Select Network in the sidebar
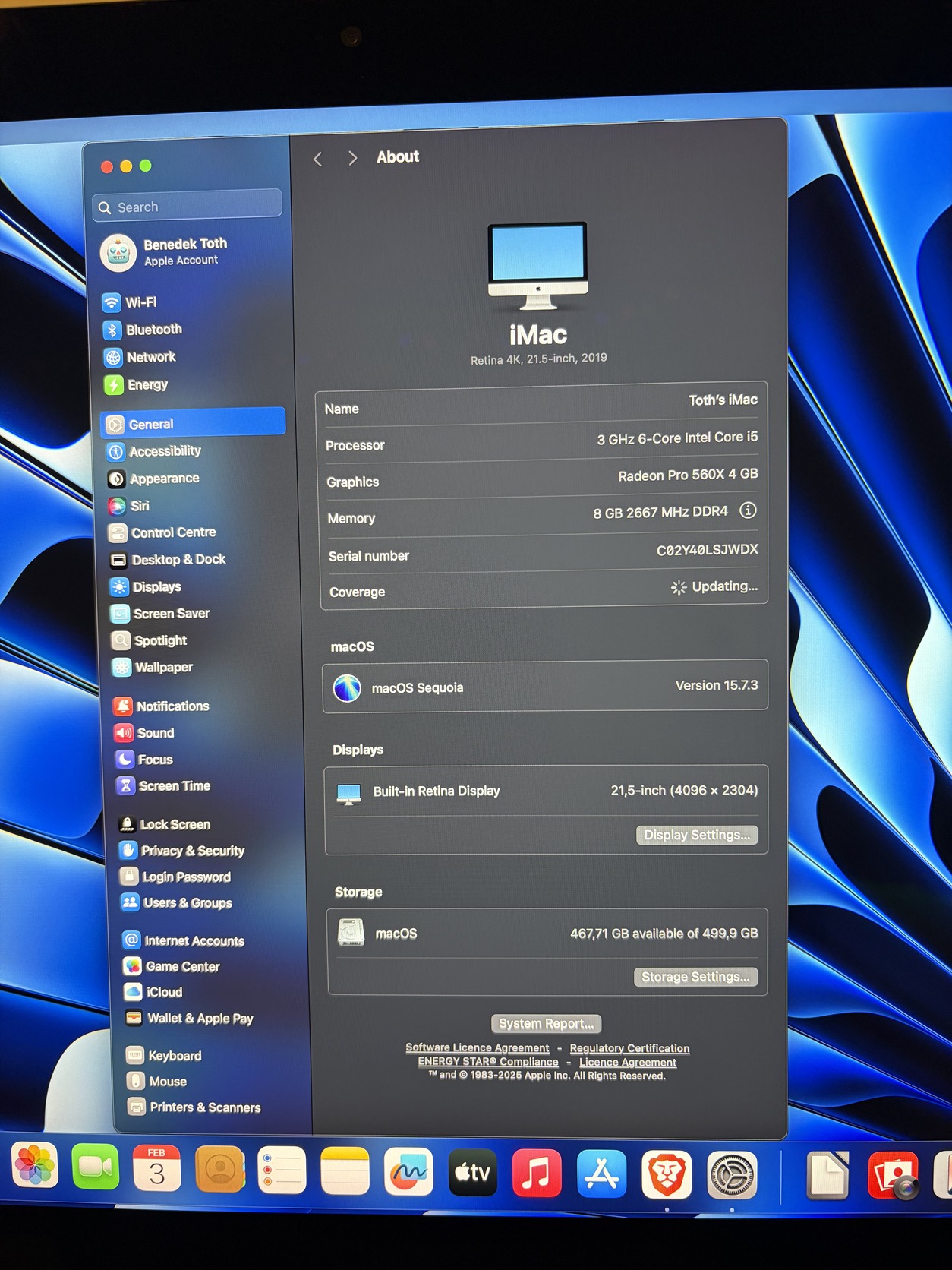 point(140,357)
